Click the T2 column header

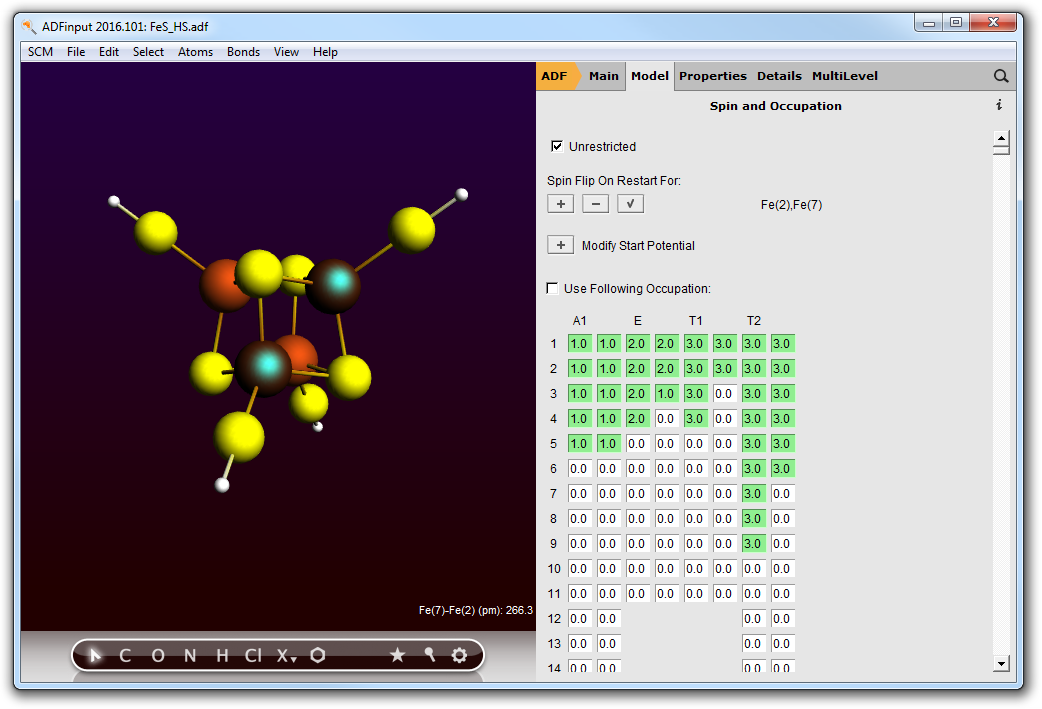754,321
